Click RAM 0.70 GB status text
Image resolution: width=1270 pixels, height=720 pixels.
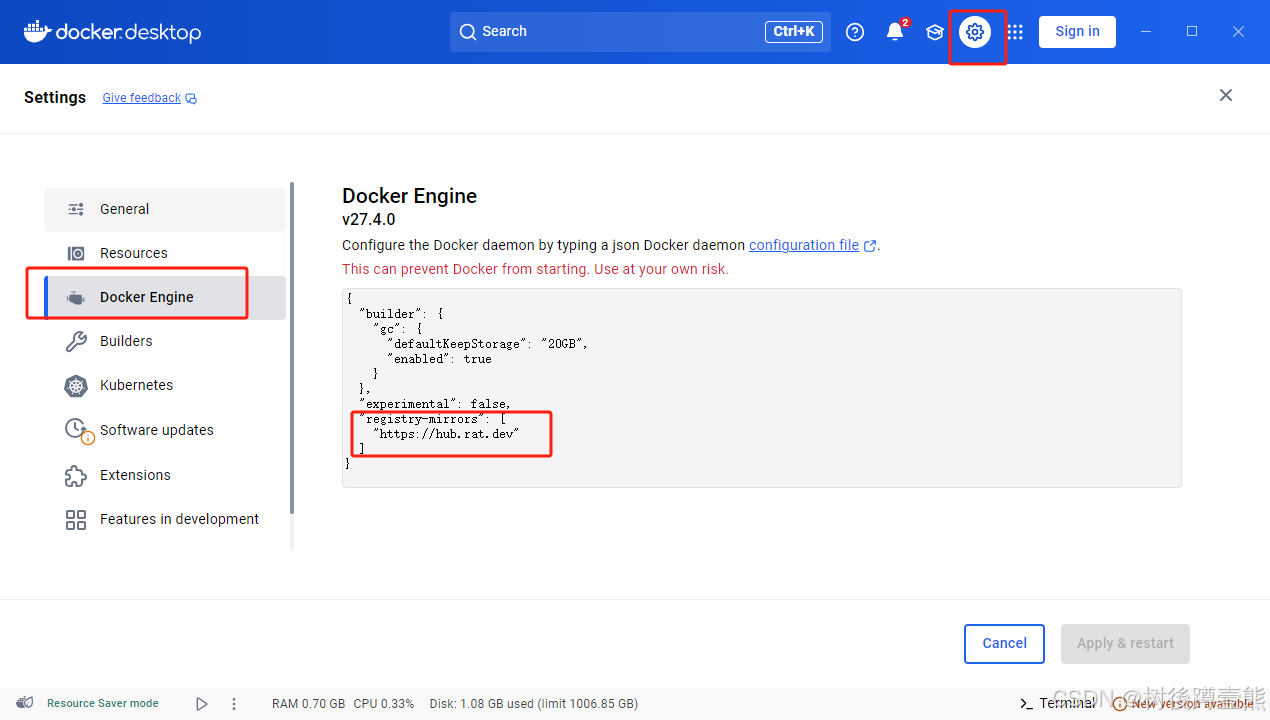pyautogui.click(x=308, y=704)
